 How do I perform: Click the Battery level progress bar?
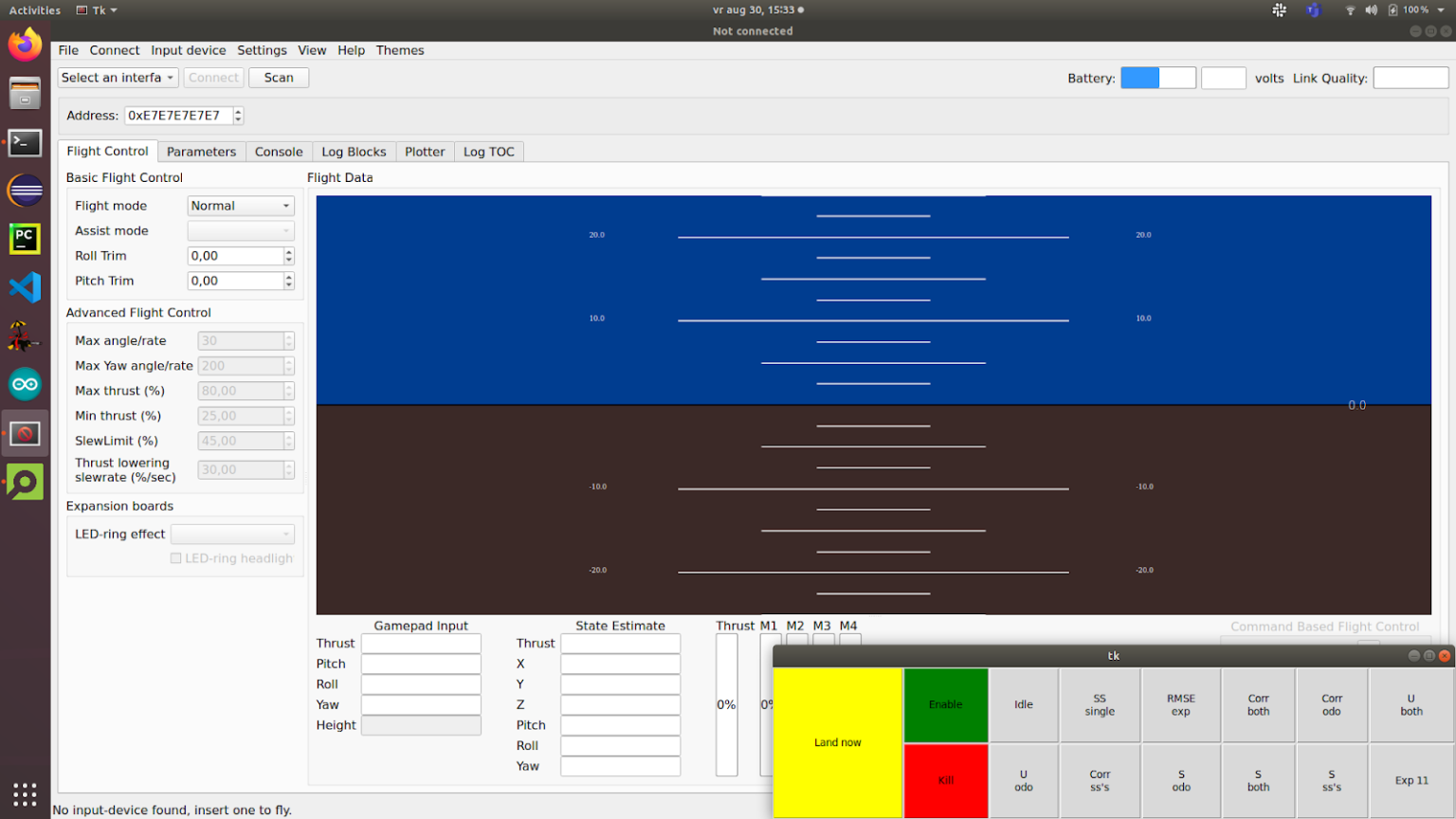1157,78
